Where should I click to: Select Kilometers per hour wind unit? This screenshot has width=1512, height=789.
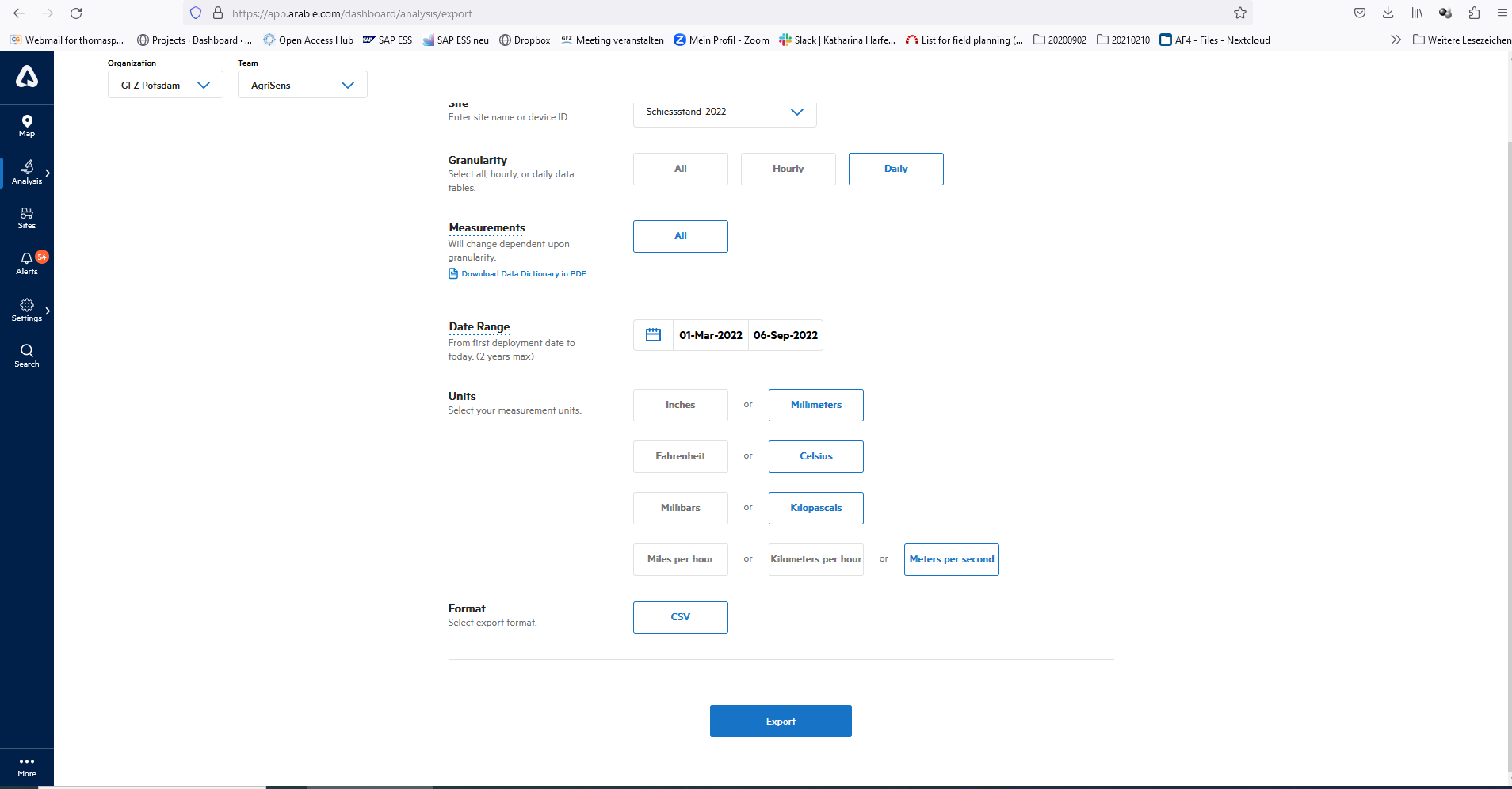coord(815,559)
